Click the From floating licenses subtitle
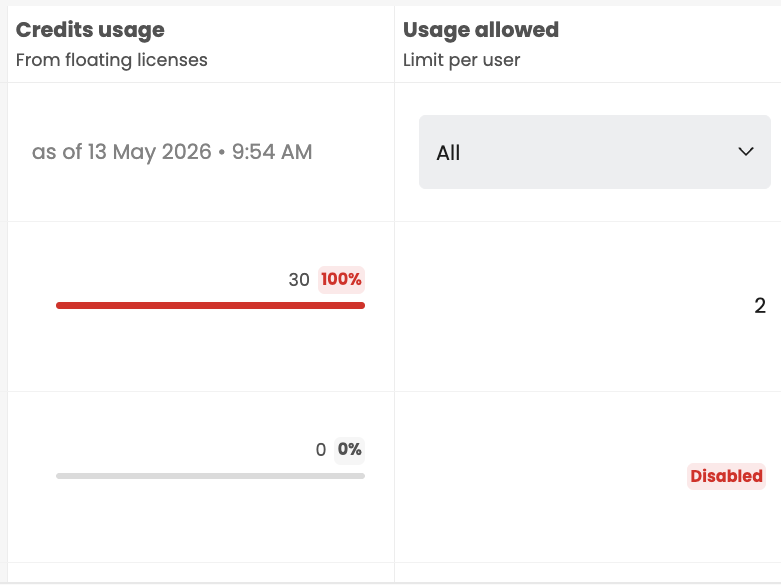This screenshot has height=585, width=781. pyautogui.click(x=112, y=60)
